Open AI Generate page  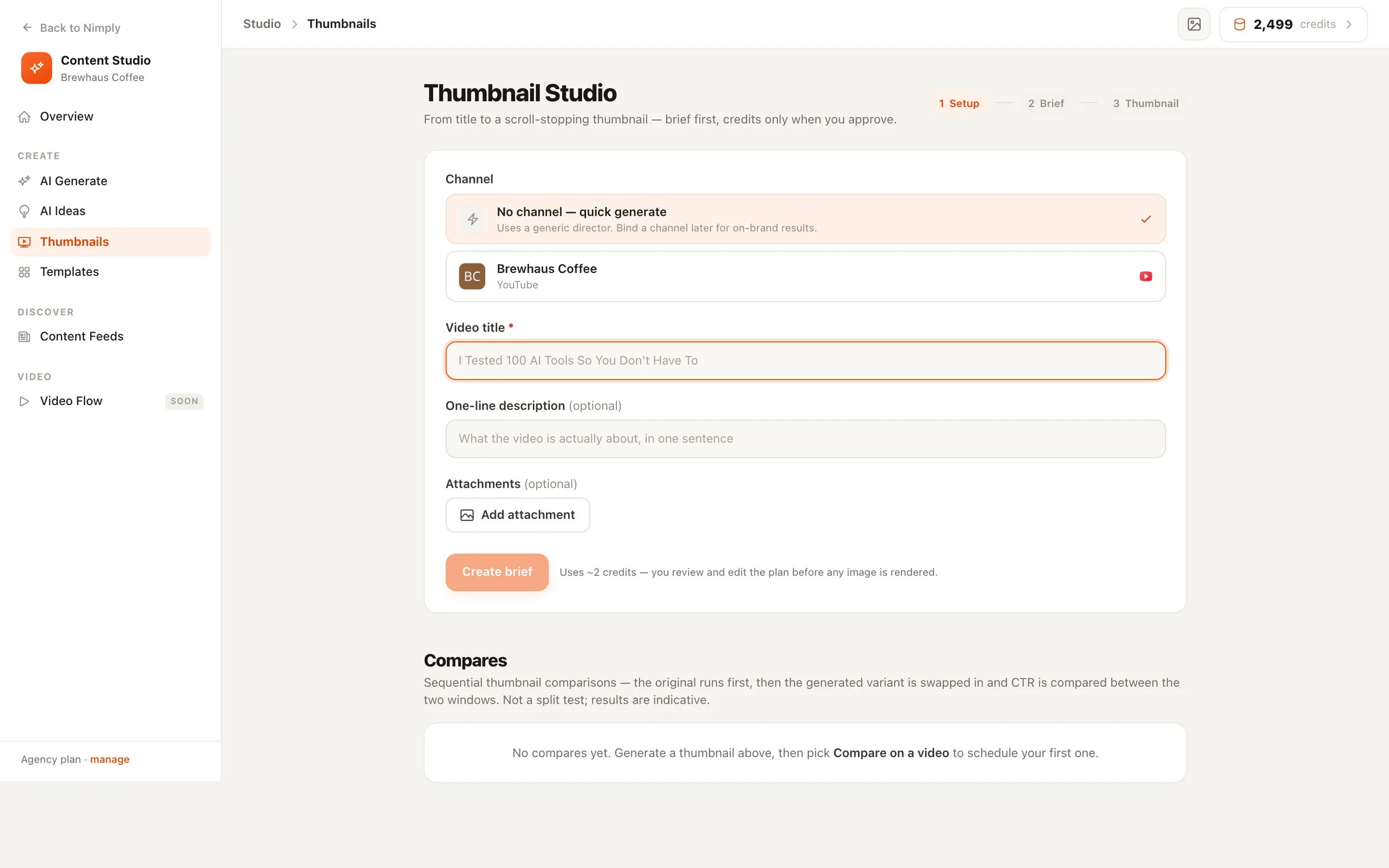pyautogui.click(x=111, y=181)
